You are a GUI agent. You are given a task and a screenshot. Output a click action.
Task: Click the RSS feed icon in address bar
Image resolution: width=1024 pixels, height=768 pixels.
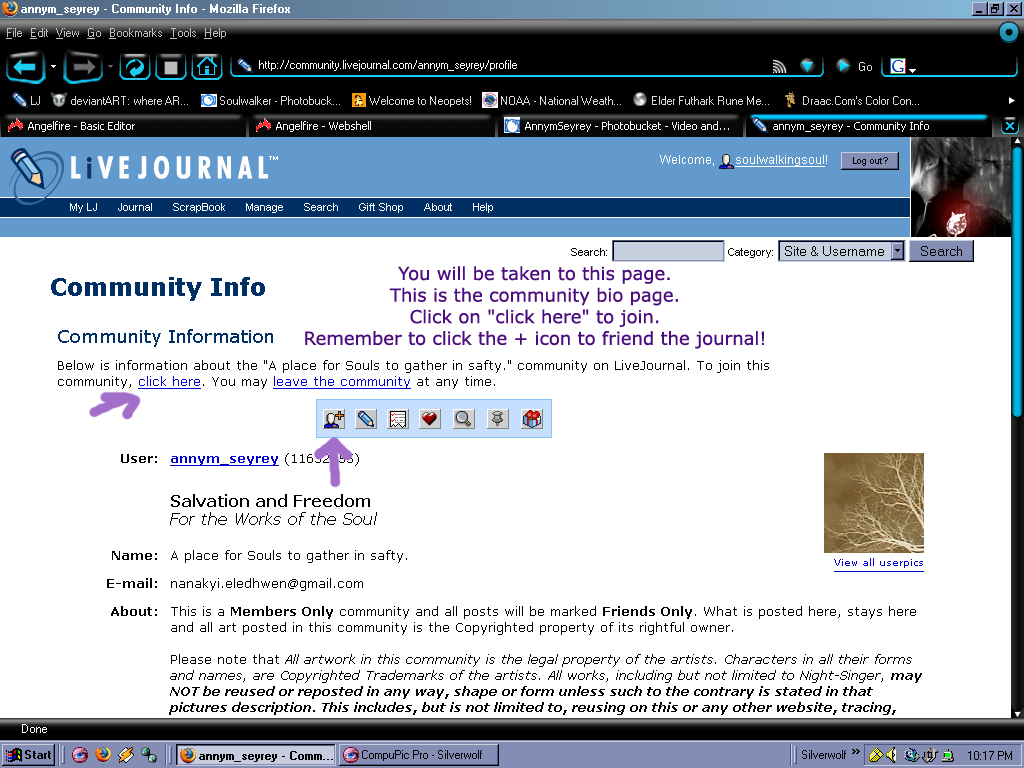point(779,66)
